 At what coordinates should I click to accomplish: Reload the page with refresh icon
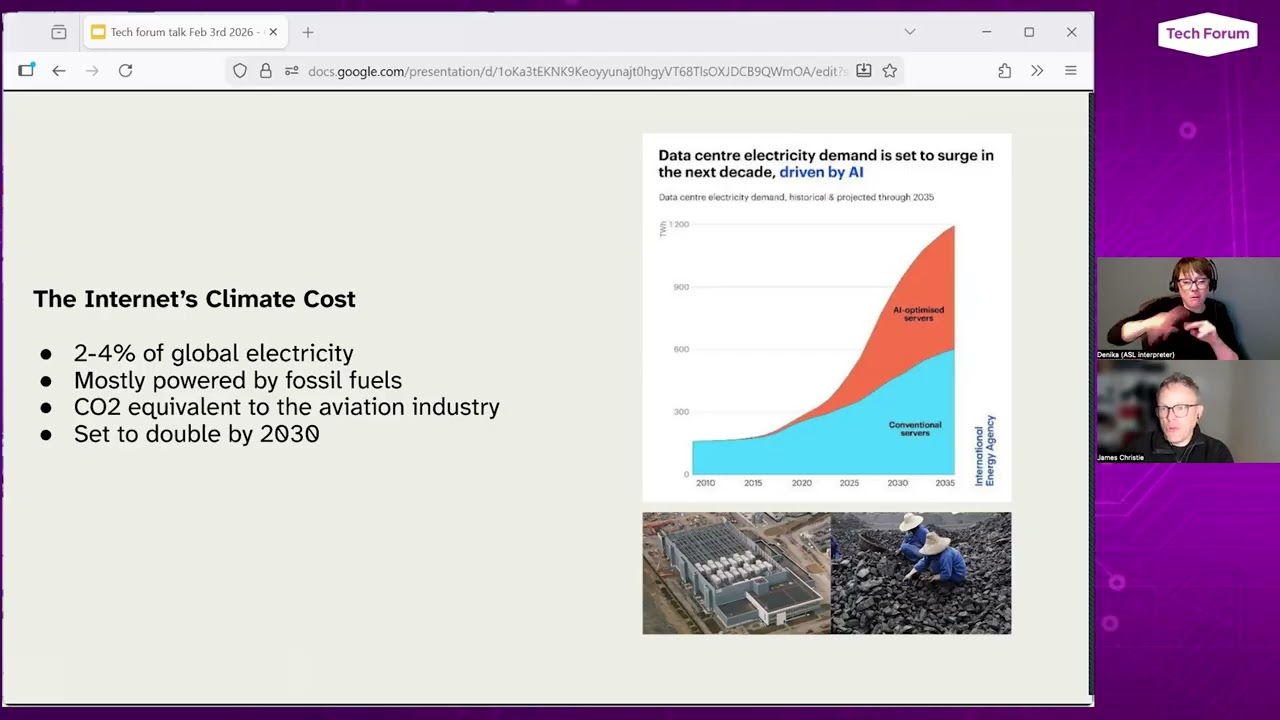point(125,71)
